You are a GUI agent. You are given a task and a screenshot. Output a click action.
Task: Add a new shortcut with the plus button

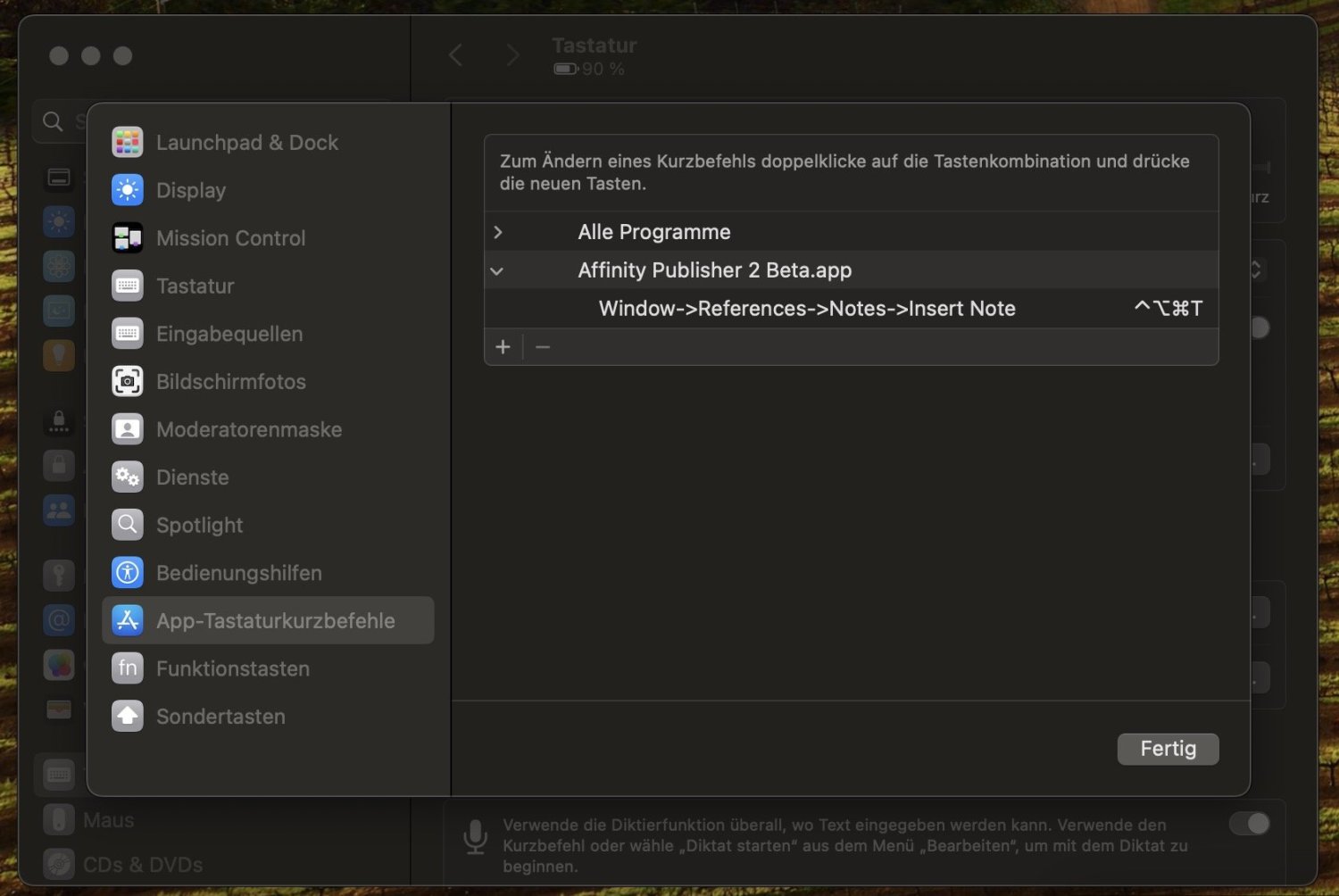[x=503, y=347]
